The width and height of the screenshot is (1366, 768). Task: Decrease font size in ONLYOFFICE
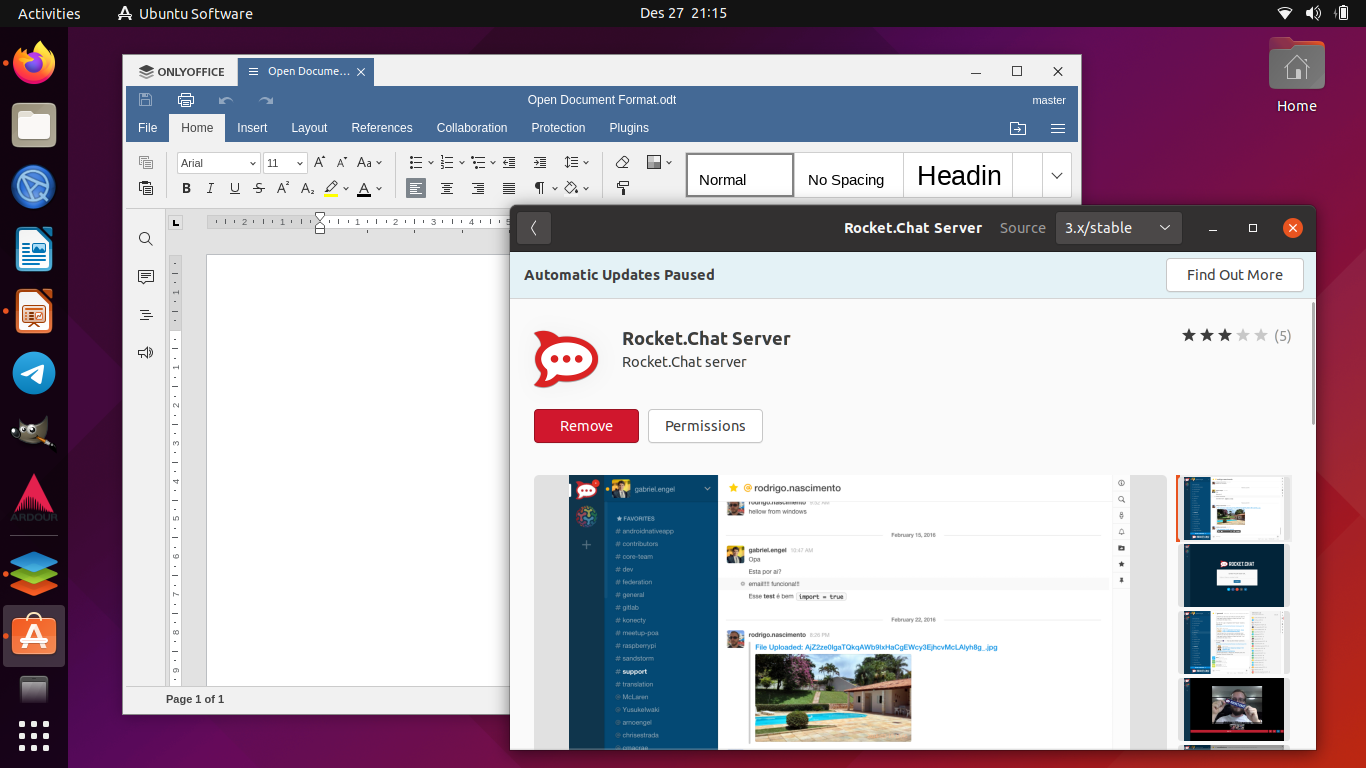(341, 162)
